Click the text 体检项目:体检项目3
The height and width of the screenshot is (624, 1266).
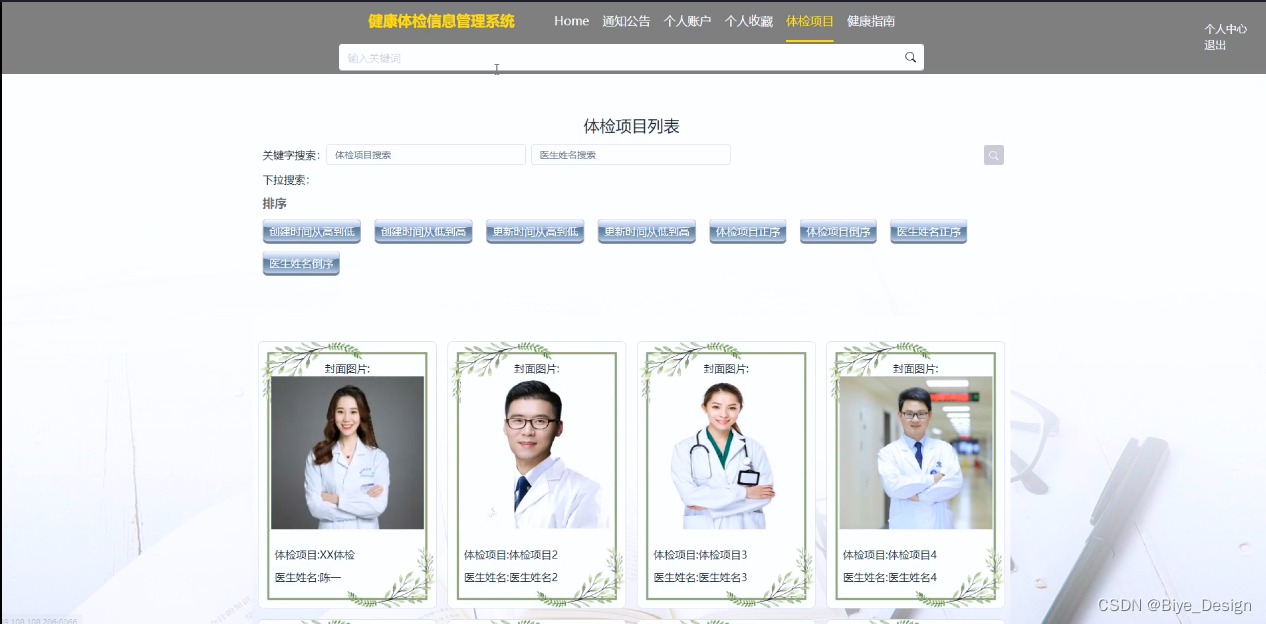700,555
